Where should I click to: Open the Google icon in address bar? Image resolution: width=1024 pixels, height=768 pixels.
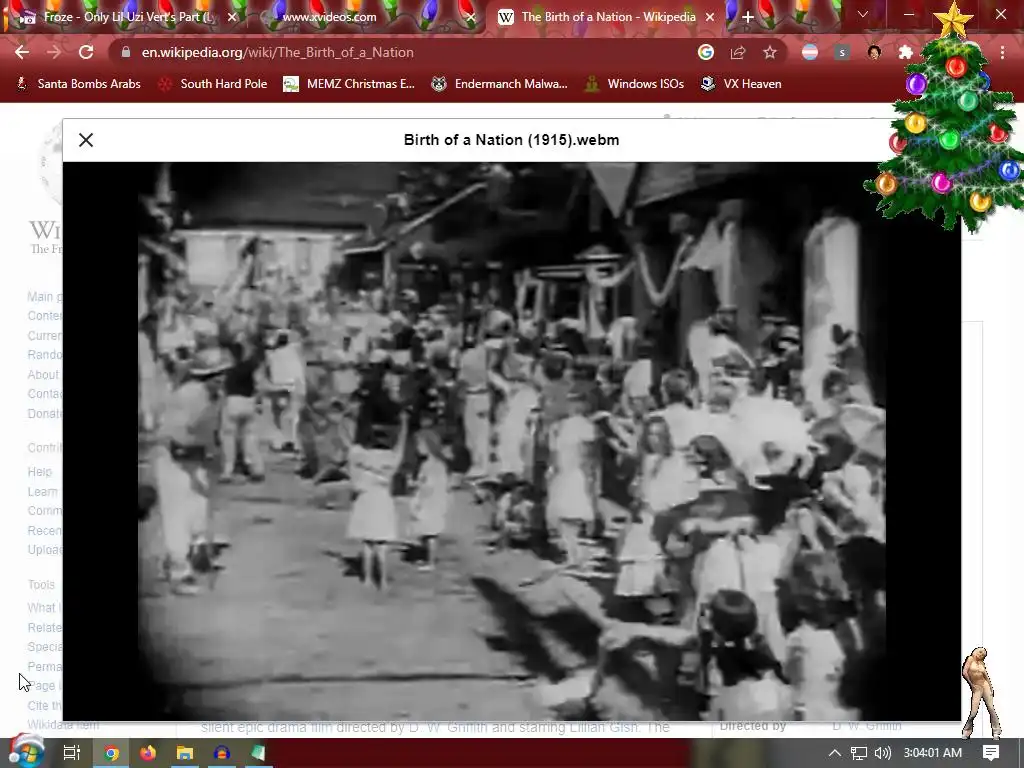pyautogui.click(x=705, y=52)
